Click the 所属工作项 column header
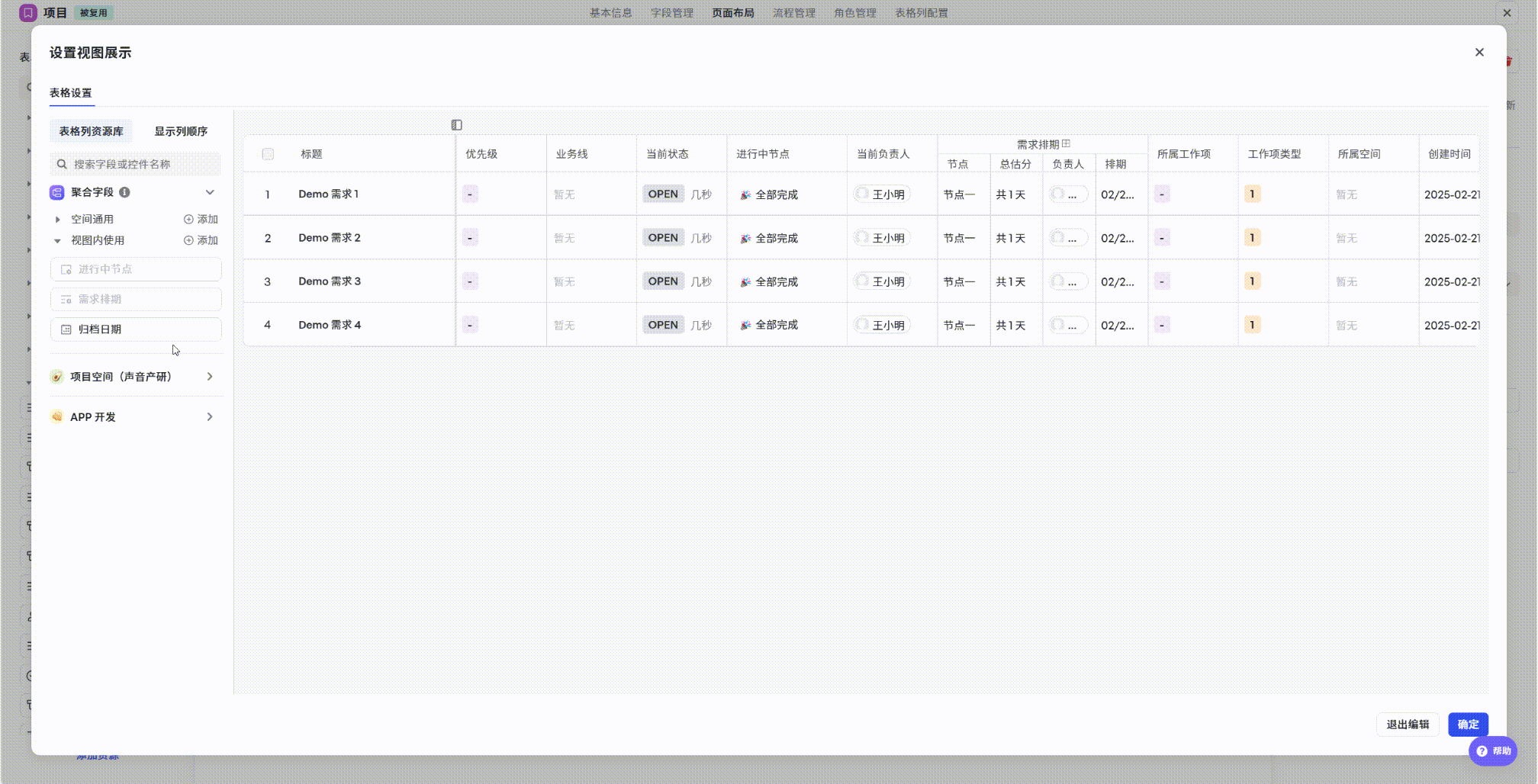The height and width of the screenshot is (784, 1538). click(1184, 154)
